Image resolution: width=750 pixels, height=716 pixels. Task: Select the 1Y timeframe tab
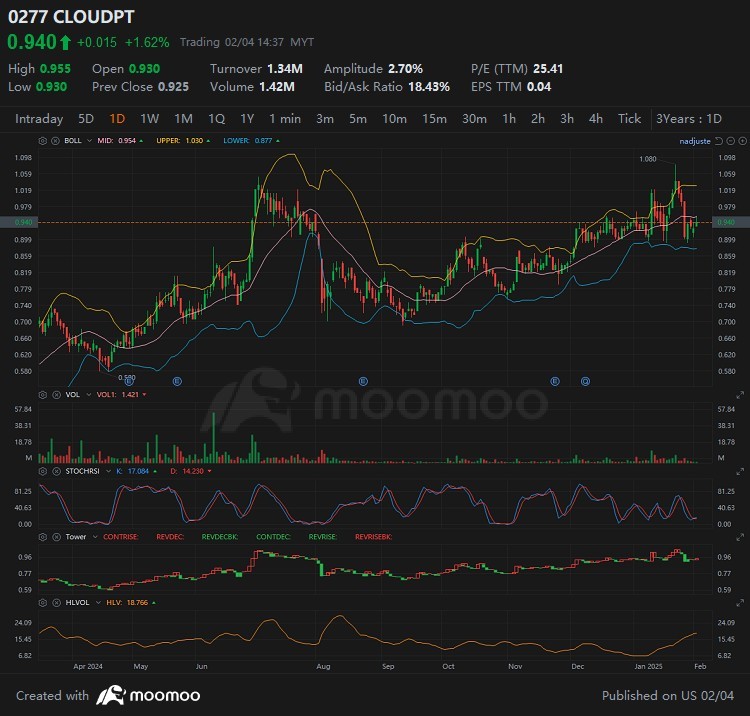(x=247, y=119)
